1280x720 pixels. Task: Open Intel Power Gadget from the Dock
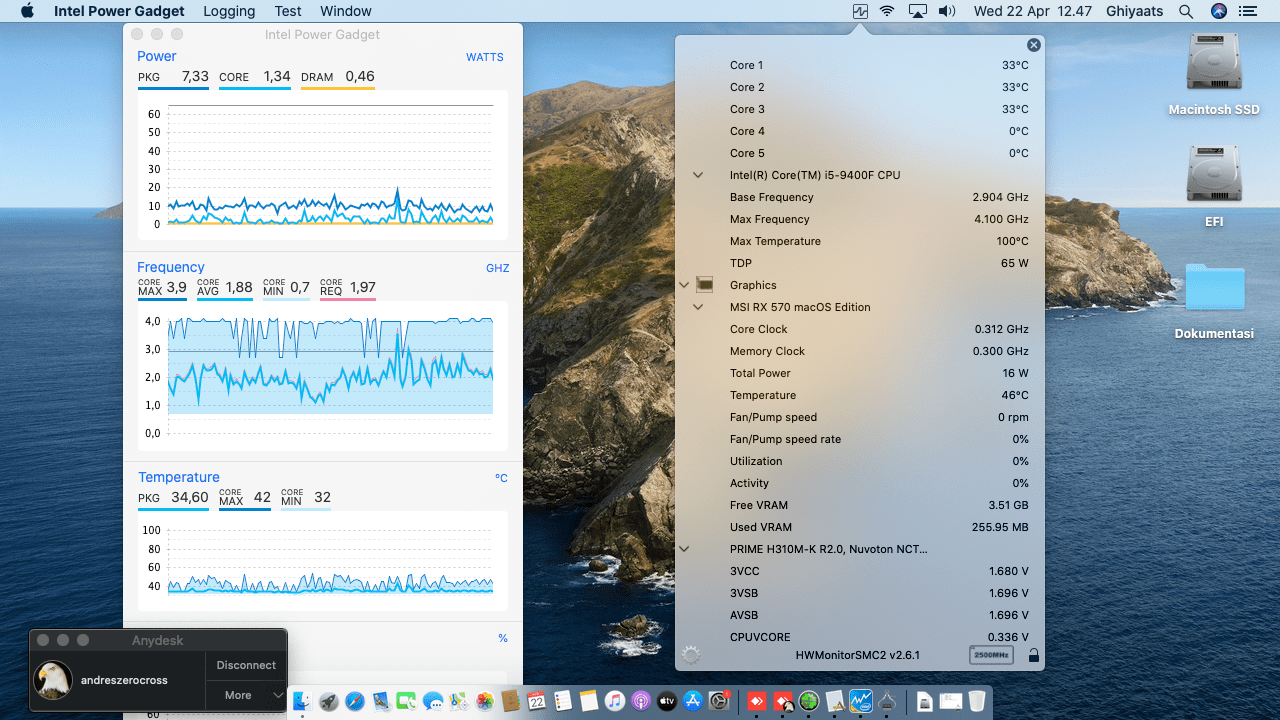[x=859, y=701]
